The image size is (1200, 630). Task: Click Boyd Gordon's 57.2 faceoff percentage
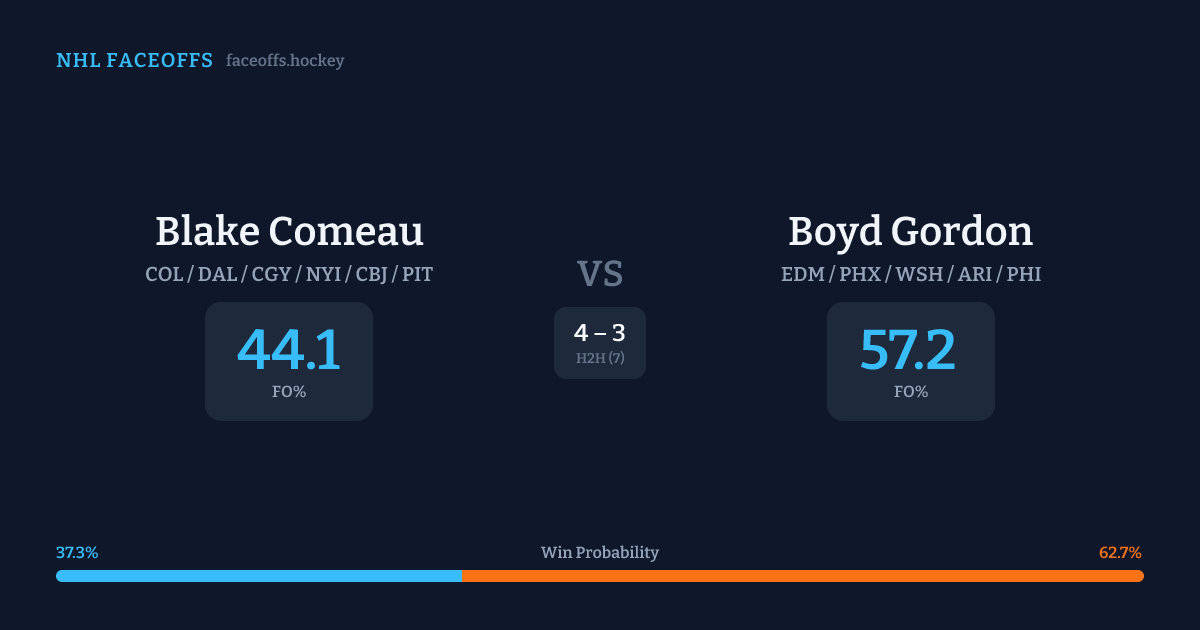pyautogui.click(x=908, y=350)
